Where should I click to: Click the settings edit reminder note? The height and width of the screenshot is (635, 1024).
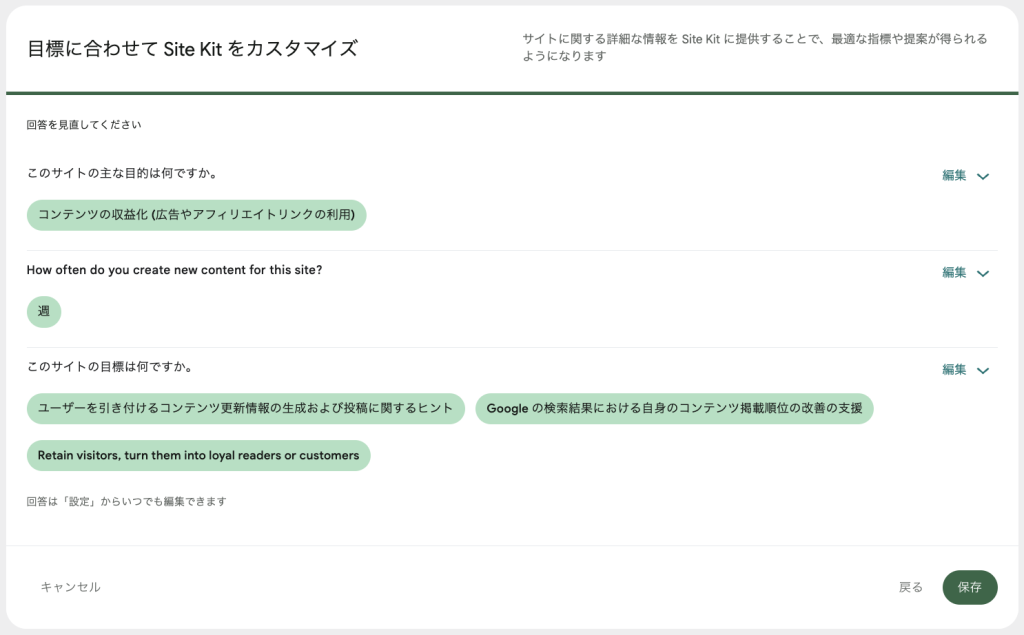click(126, 501)
